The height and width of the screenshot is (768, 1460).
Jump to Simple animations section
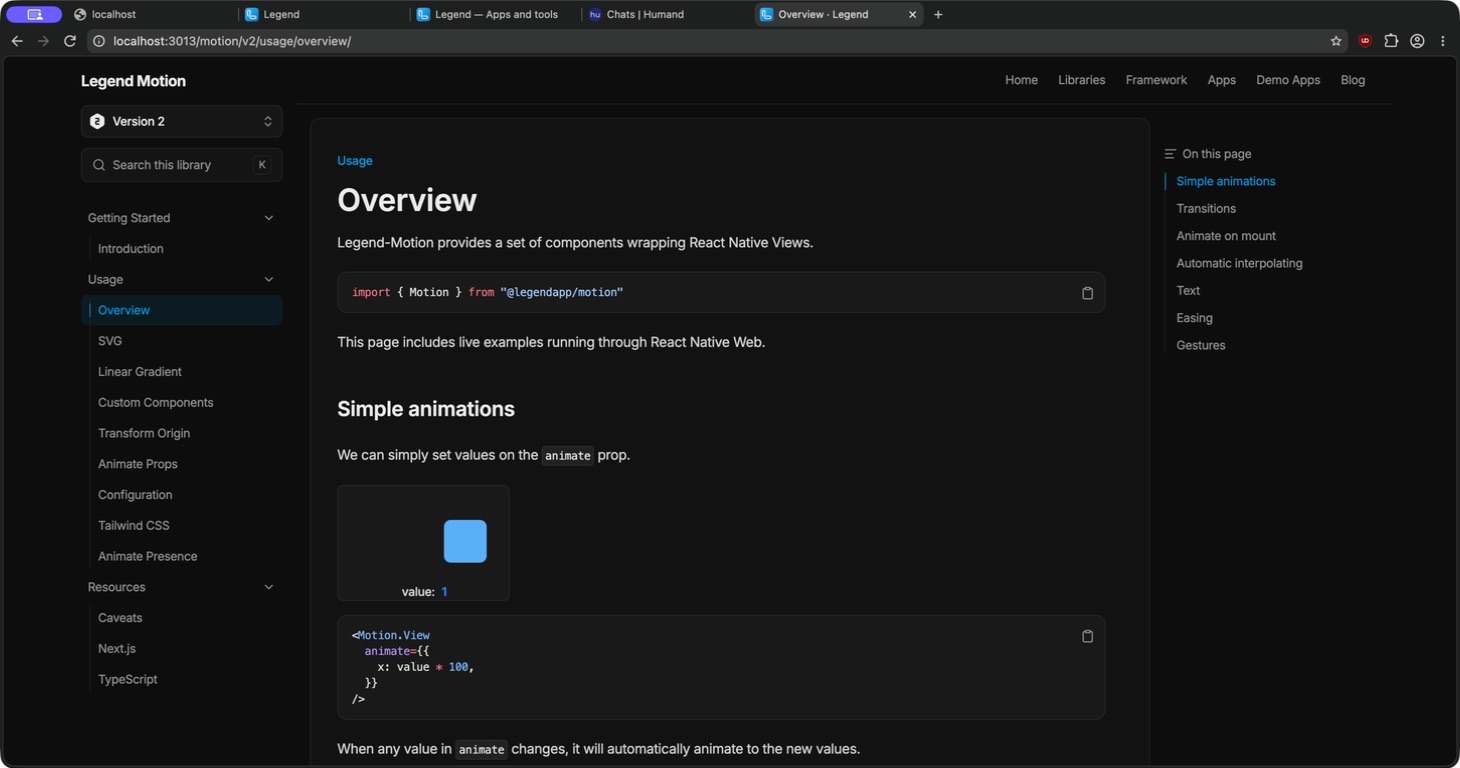pos(1226,181)
